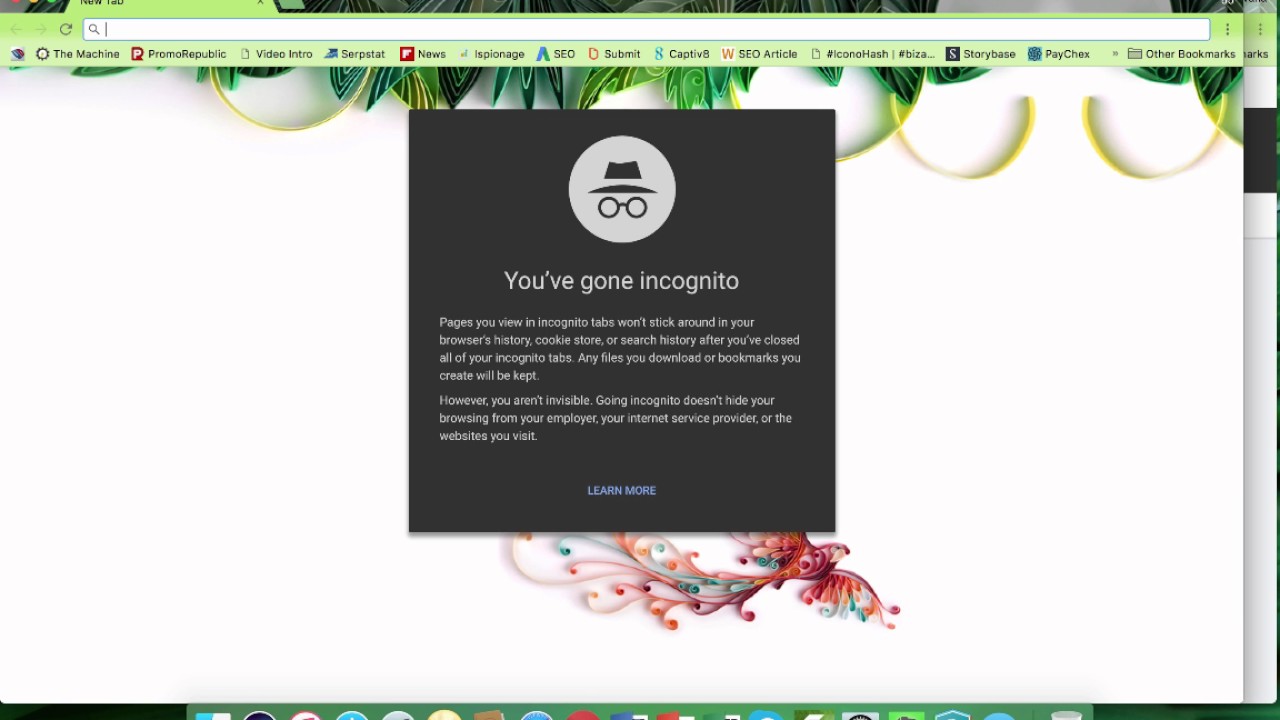This screenshot has height=720, width=1280.
Task: Open the first unlabeled bookmark icon
Action: coord(17,54)
